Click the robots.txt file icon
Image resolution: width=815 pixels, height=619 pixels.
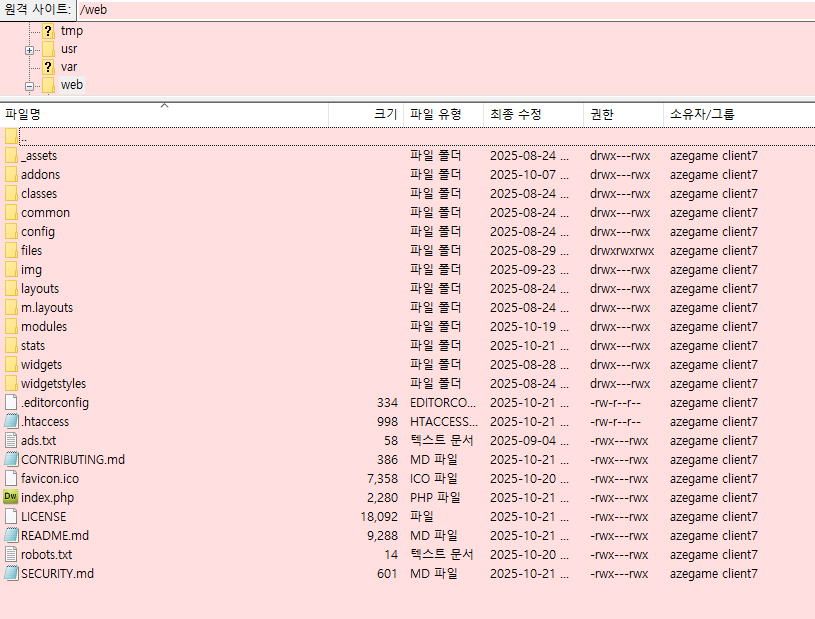tap(11, 554)
